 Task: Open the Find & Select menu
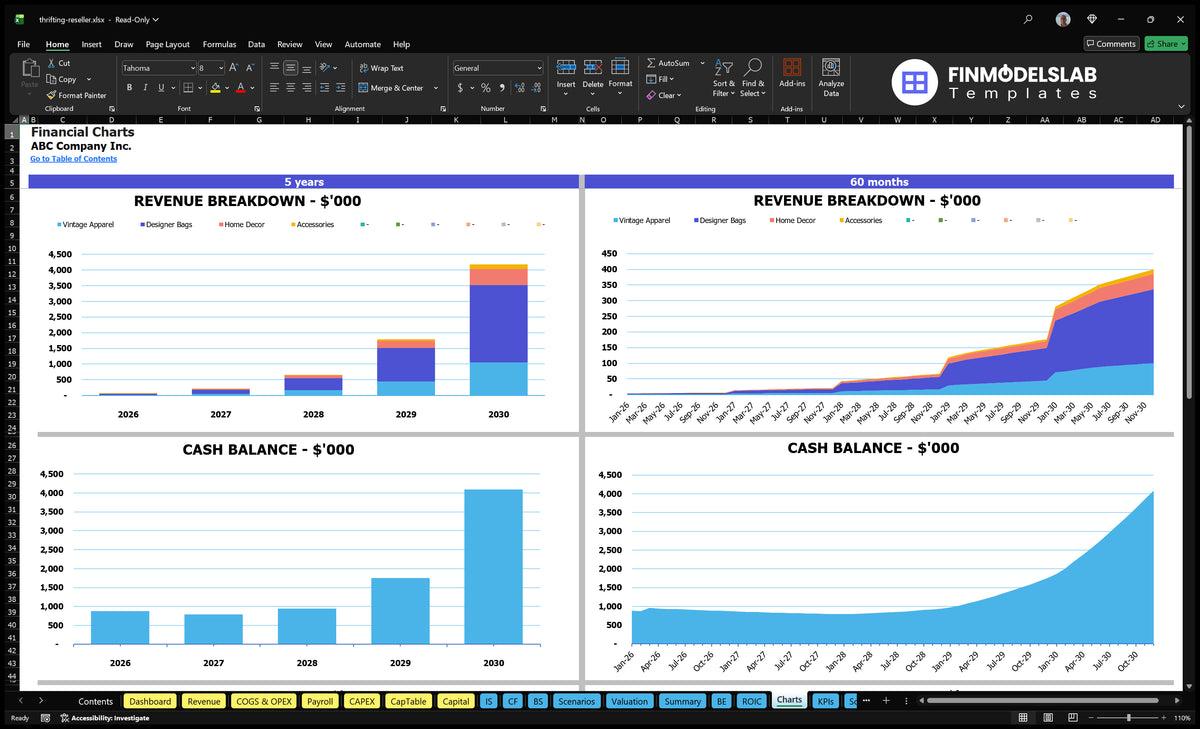click(753, 77)
